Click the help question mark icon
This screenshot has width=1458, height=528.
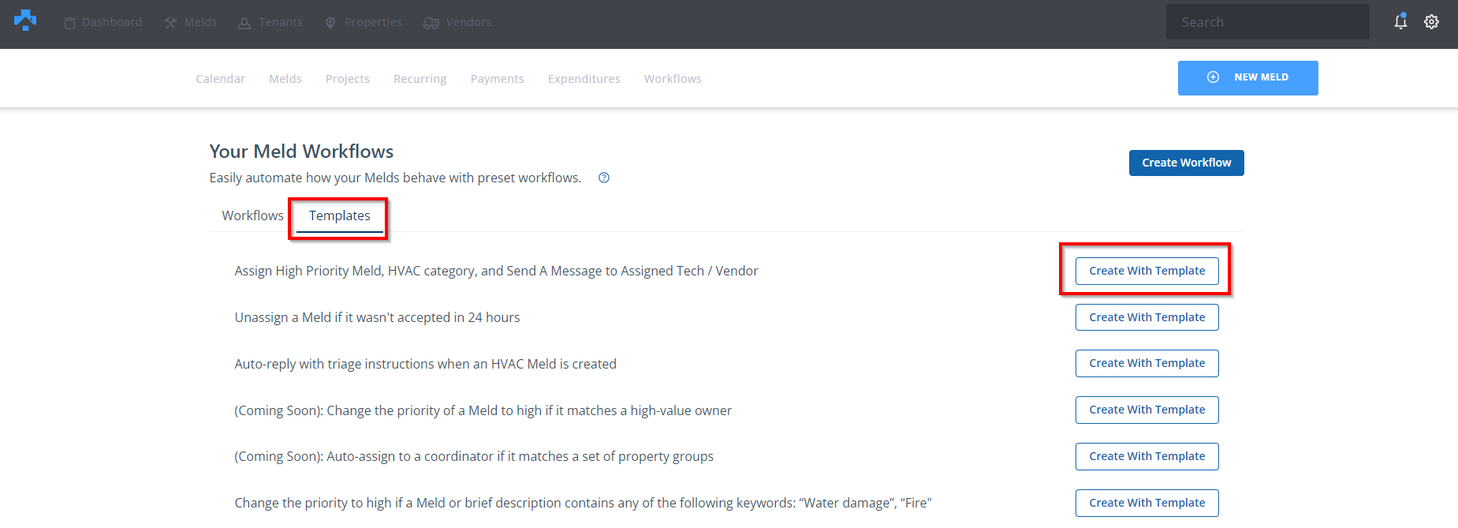tap(604, 178)
